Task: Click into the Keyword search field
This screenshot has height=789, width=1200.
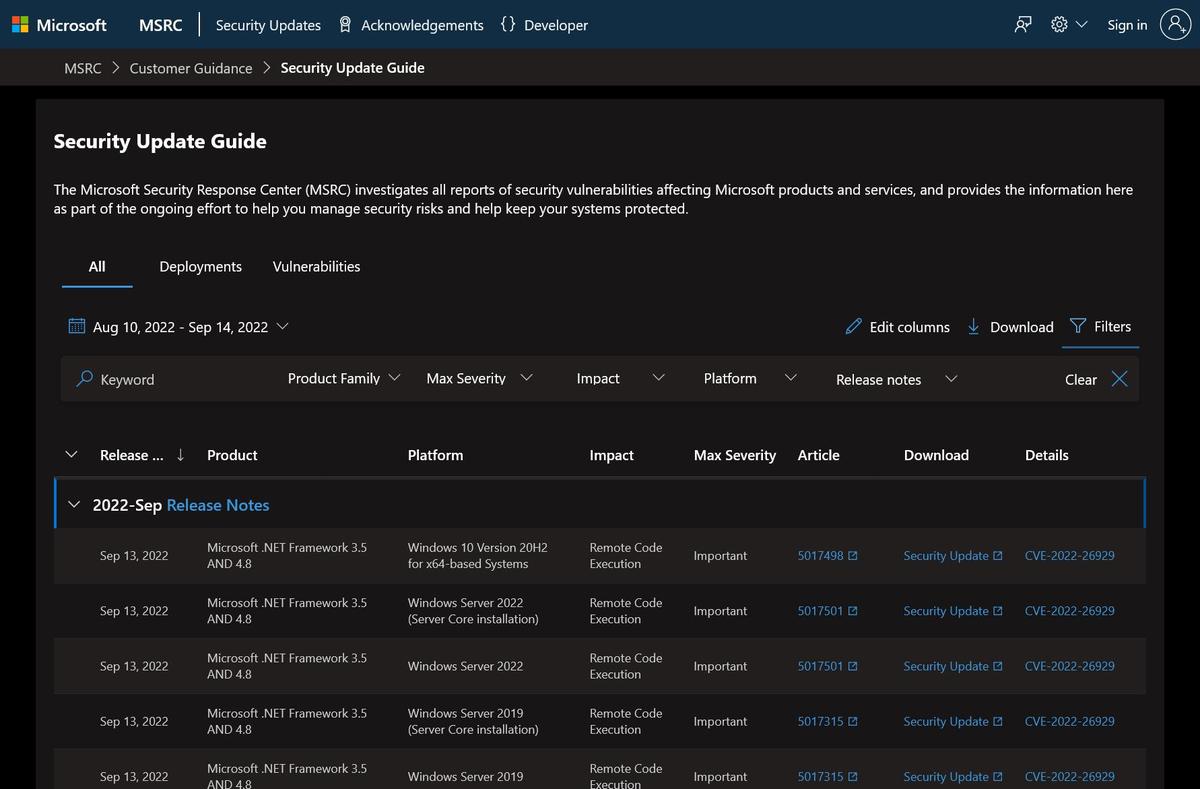Action: tap(170, 379)
